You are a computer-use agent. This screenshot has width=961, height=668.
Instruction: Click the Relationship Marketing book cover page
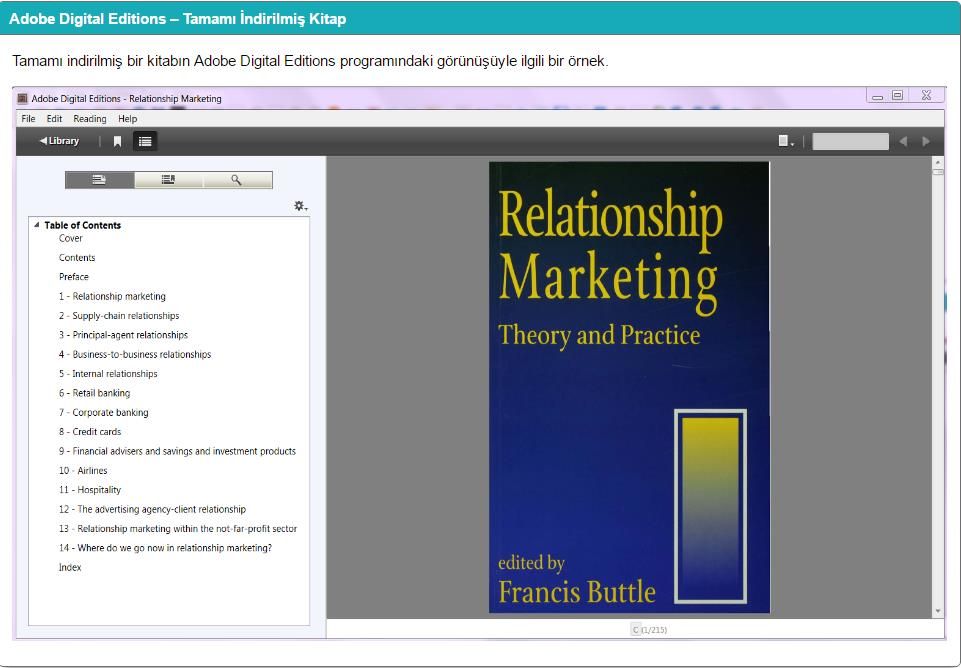point(629,387)
